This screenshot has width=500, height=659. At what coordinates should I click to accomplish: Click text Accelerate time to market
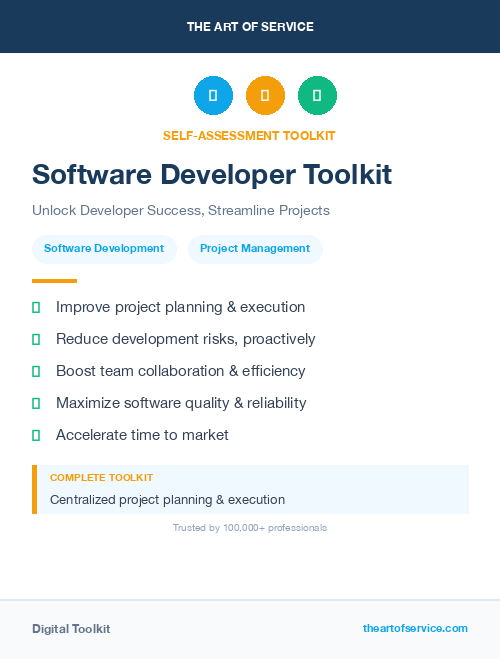click(x=142, y=435)
